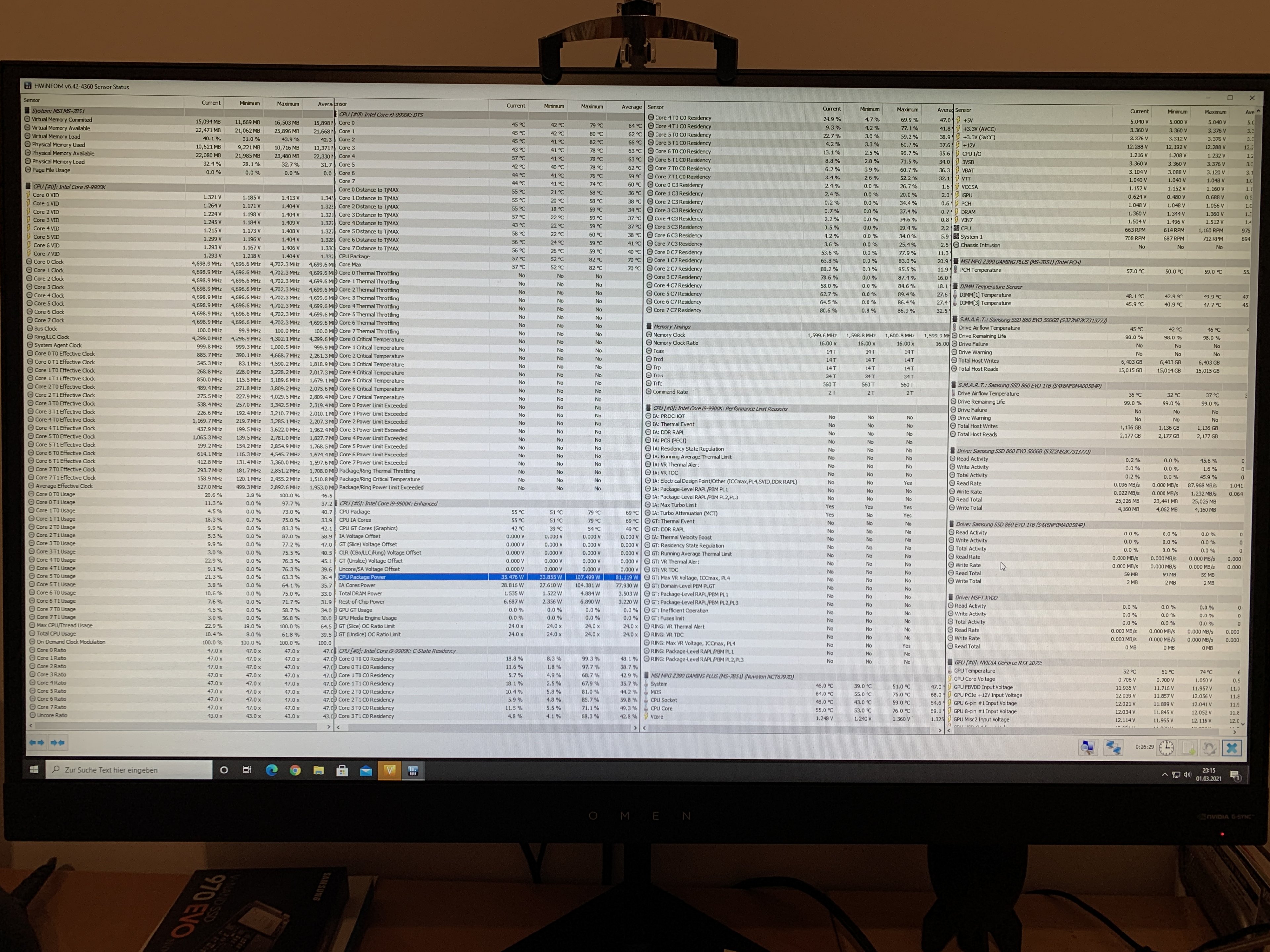1270x952 pixels.
Task: Close sensors with the blue X button
Action: (1232, 748)
